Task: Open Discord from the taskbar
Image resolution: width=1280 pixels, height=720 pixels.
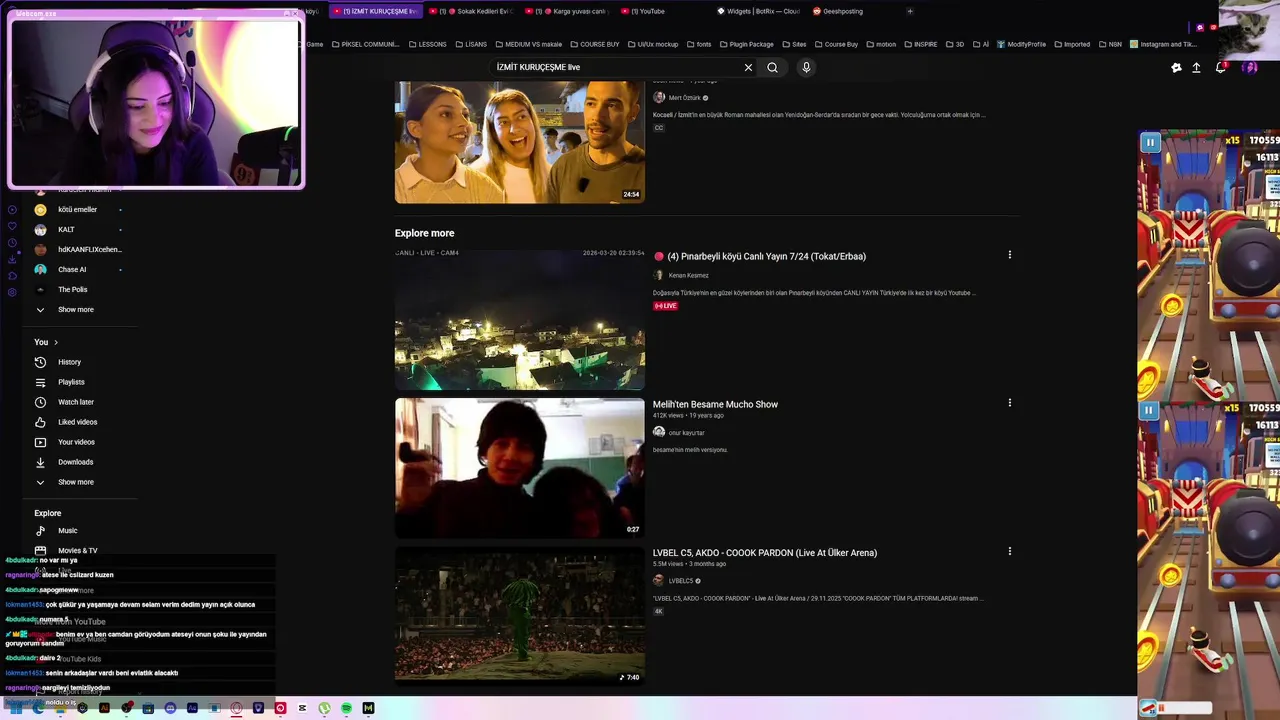Action: [170, 708]
